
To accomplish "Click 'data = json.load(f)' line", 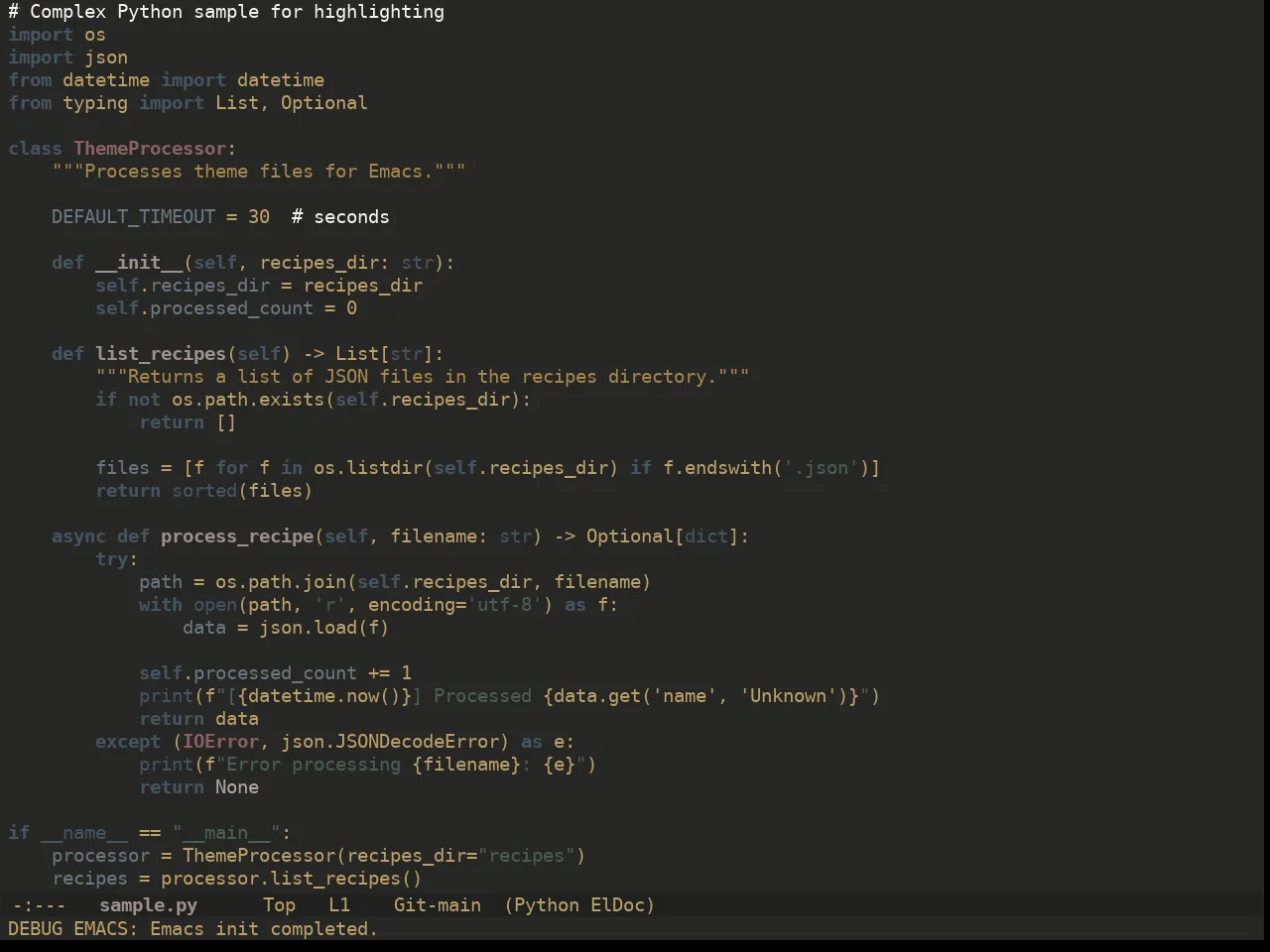I will click(286, 628).
